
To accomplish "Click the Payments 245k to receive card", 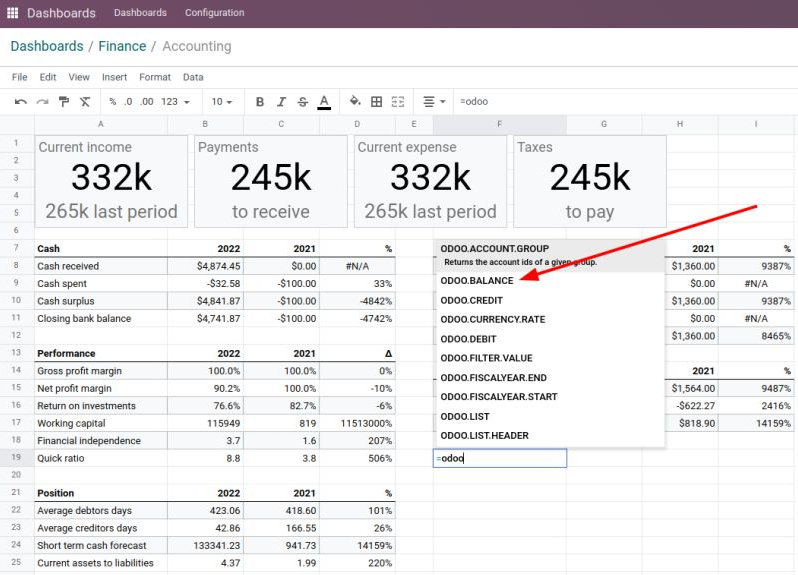I will coord(271,181).
